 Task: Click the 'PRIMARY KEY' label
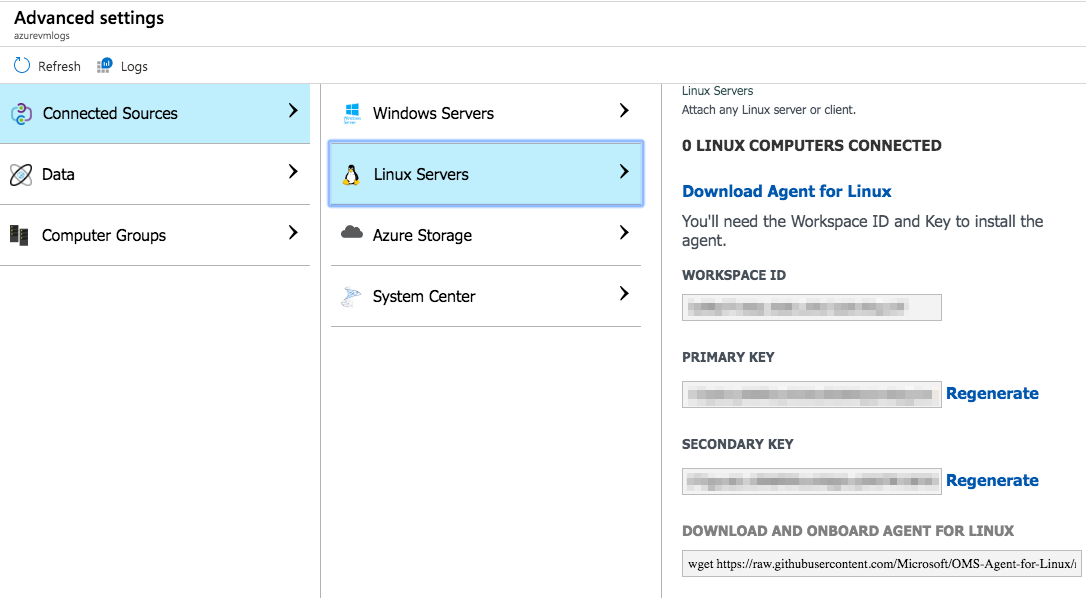click(728, 358)
